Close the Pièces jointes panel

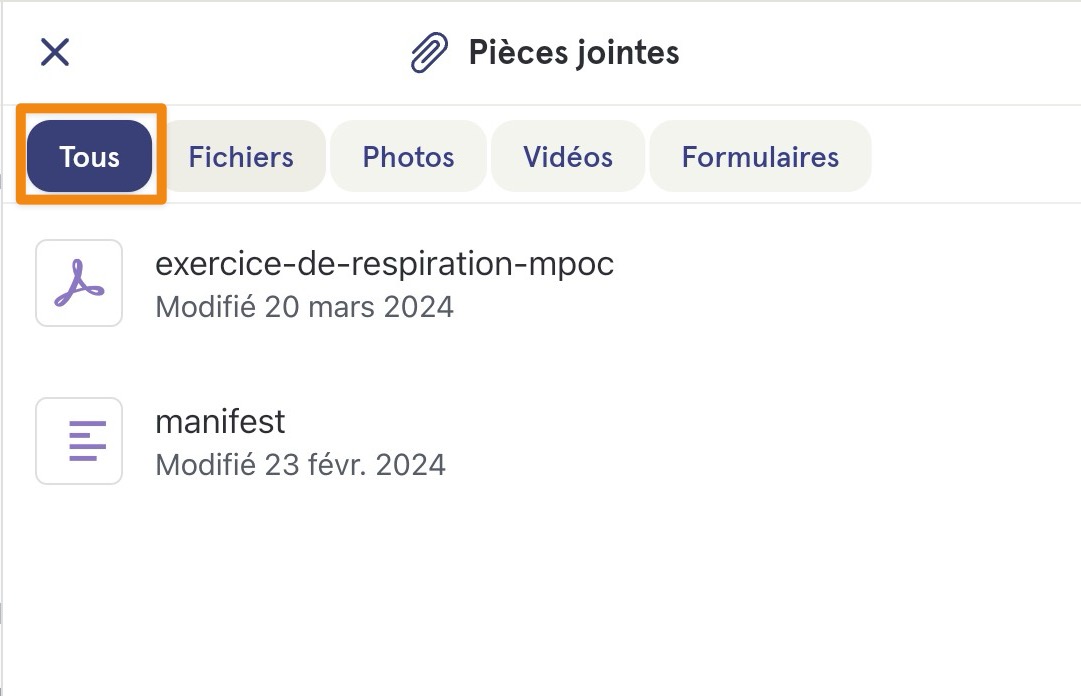pos(55,52)
